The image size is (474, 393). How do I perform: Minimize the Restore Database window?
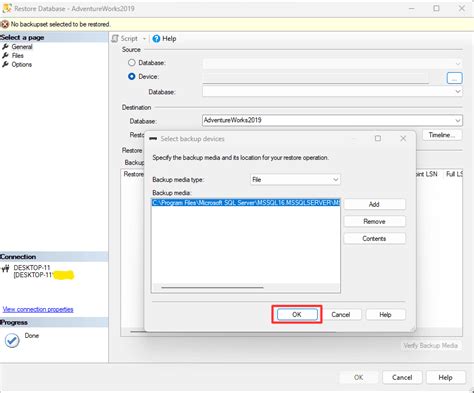click(412, 8)
